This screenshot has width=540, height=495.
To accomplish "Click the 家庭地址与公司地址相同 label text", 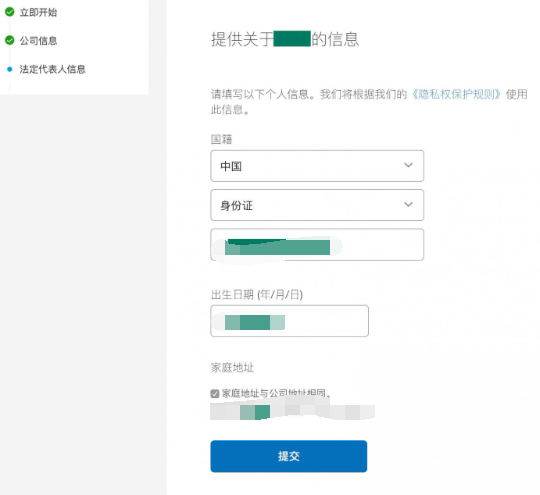I will coord(276,393).
